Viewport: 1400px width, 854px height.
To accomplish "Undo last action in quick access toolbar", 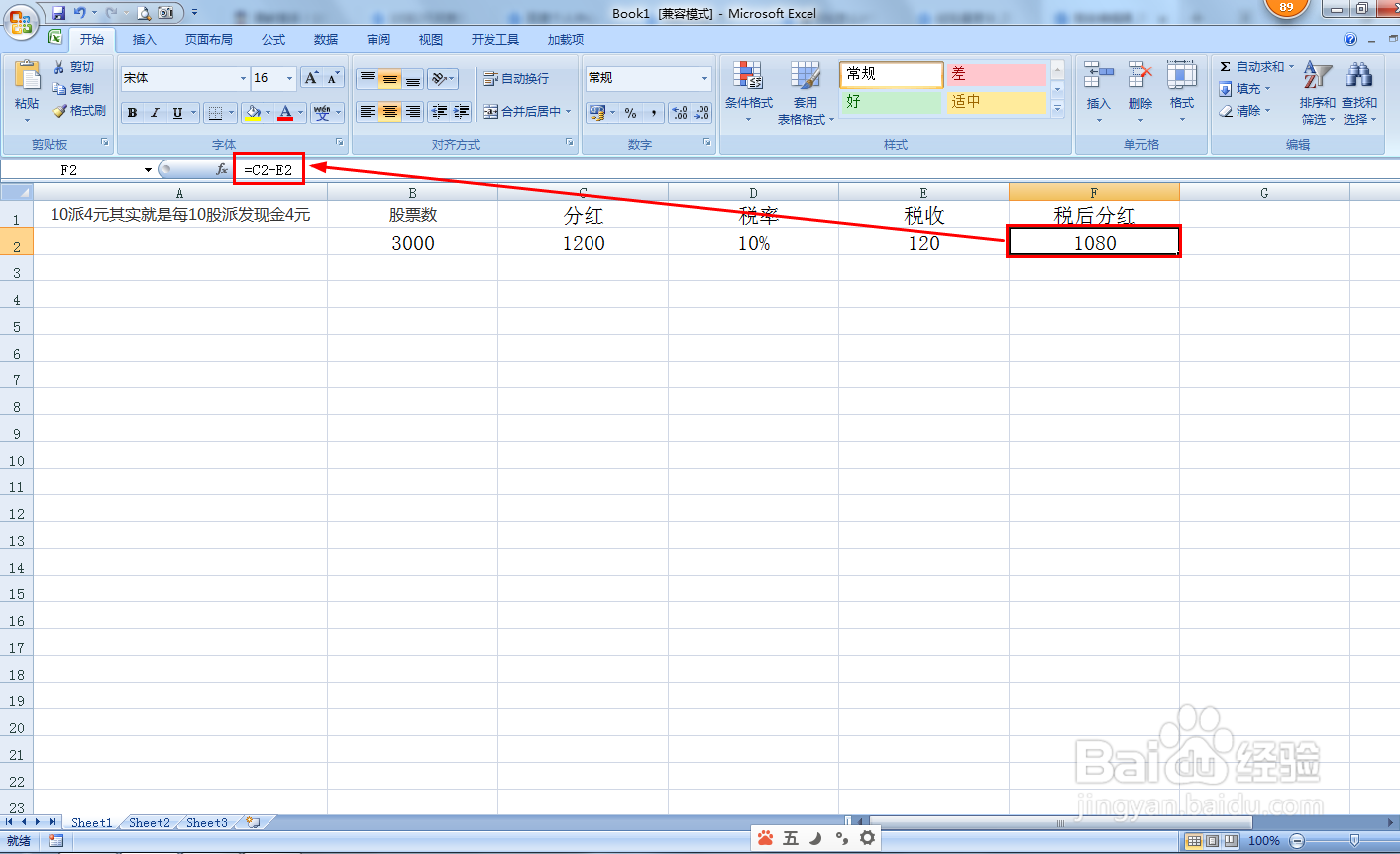I will point(80,13).
